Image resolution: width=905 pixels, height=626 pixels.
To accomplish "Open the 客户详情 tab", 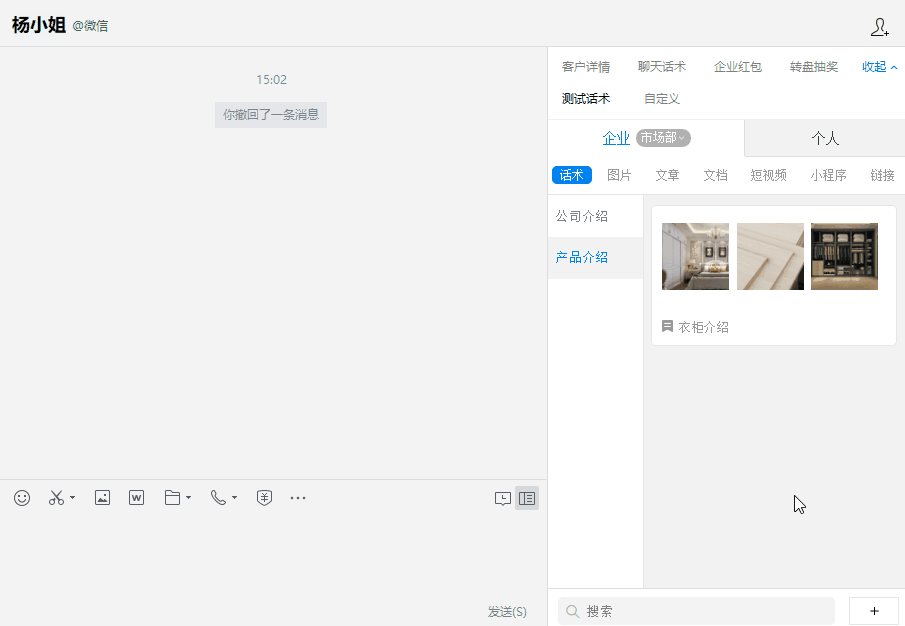I will click(x=586, y=67).
